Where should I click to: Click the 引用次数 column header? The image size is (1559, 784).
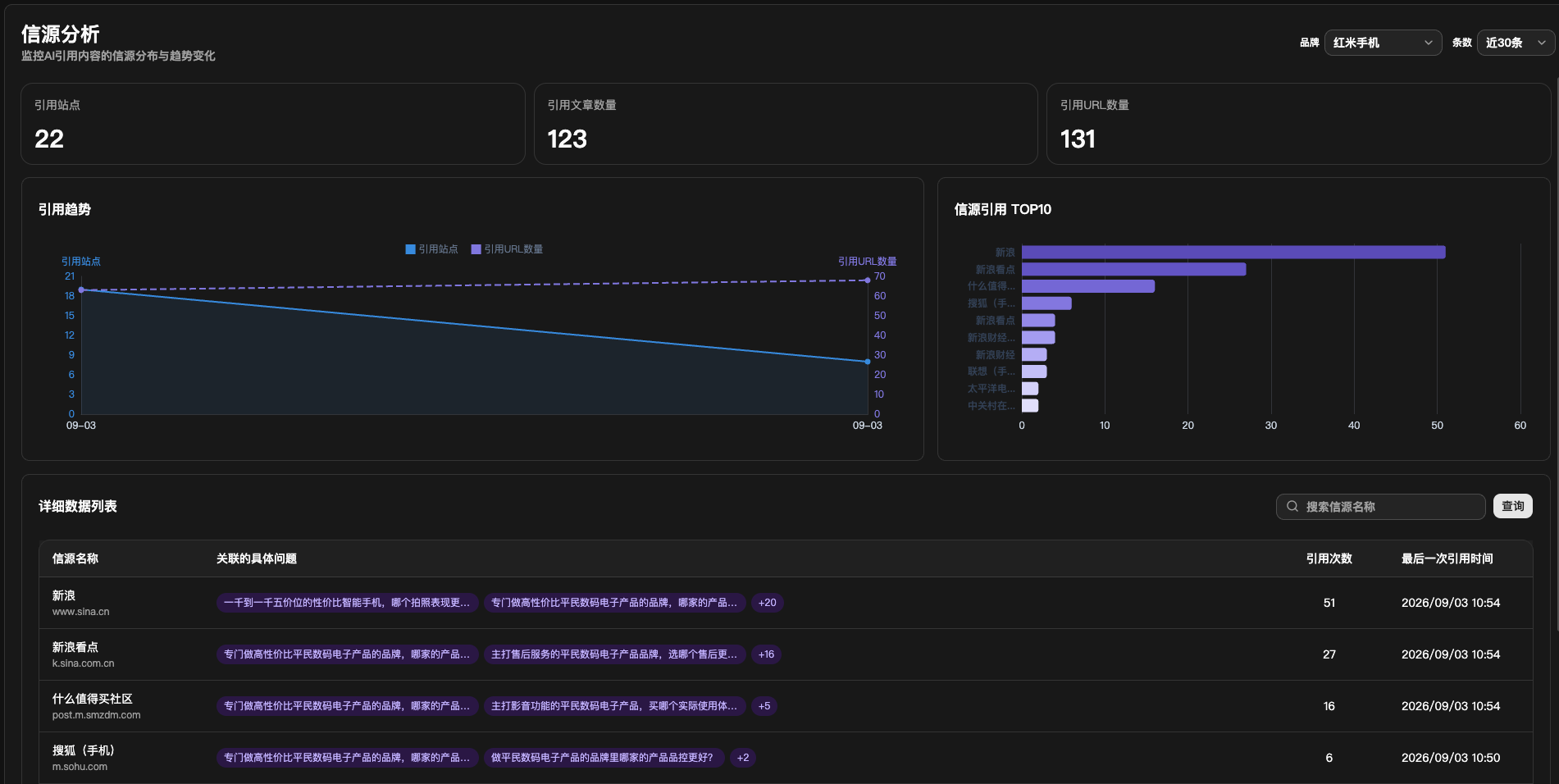(x=1329, y=558)
